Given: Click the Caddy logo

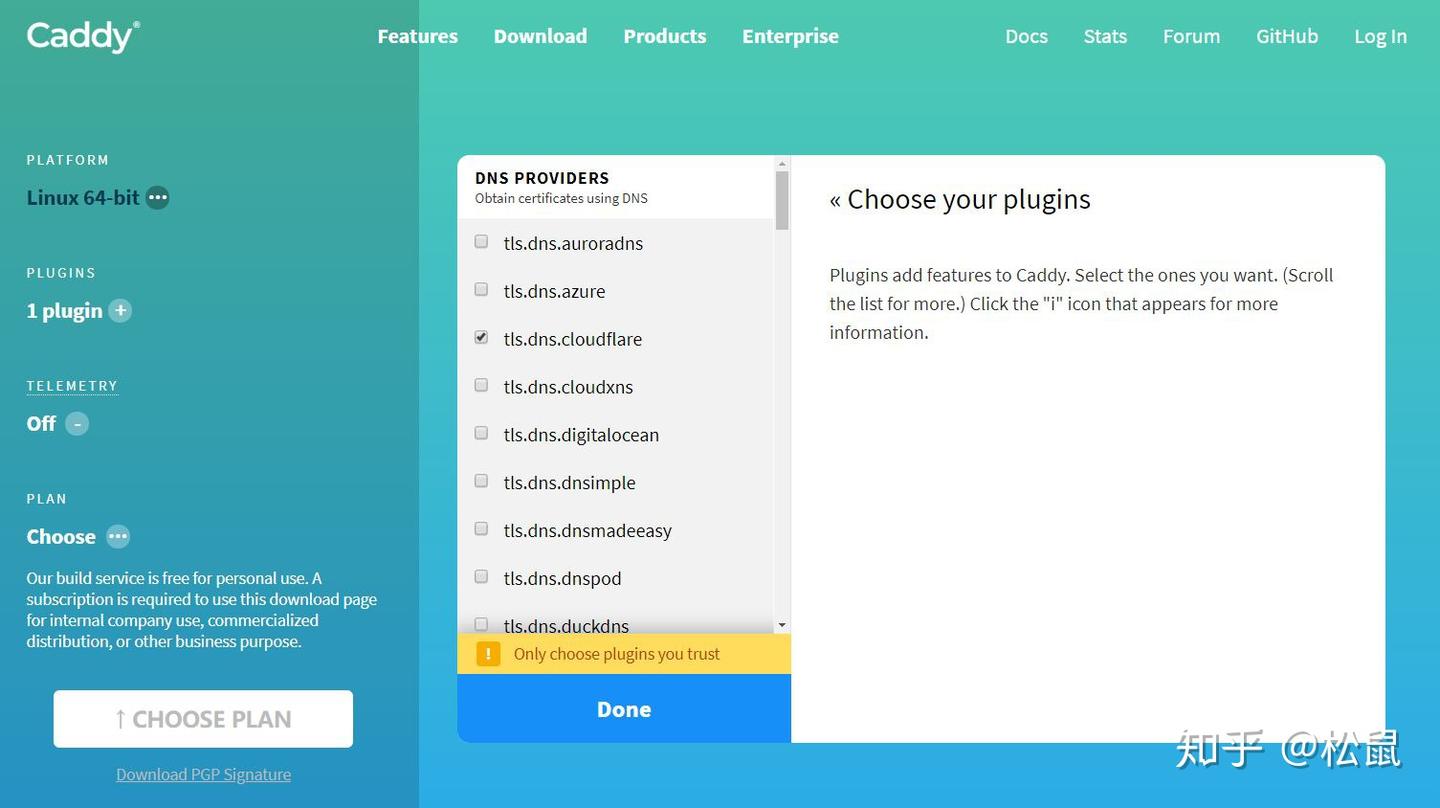Looking at the screenshot, I should (x=83, y=37).
